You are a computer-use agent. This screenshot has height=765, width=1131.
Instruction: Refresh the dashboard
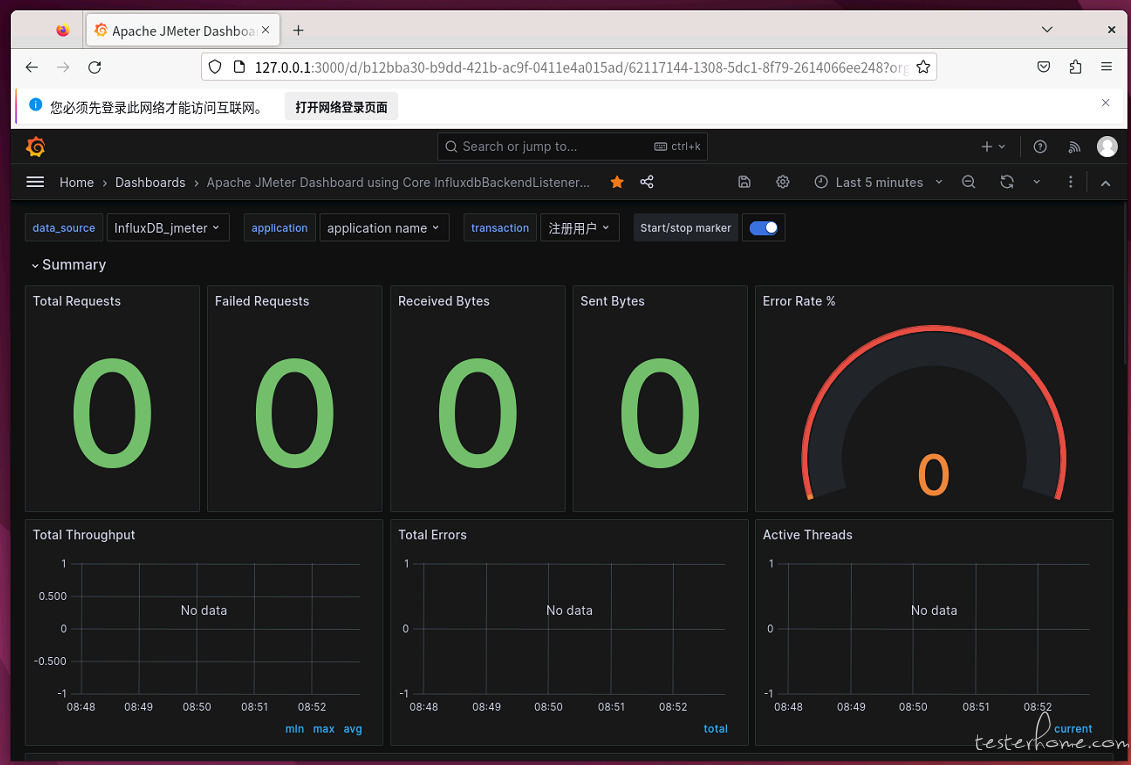(x=1007, y=182)
